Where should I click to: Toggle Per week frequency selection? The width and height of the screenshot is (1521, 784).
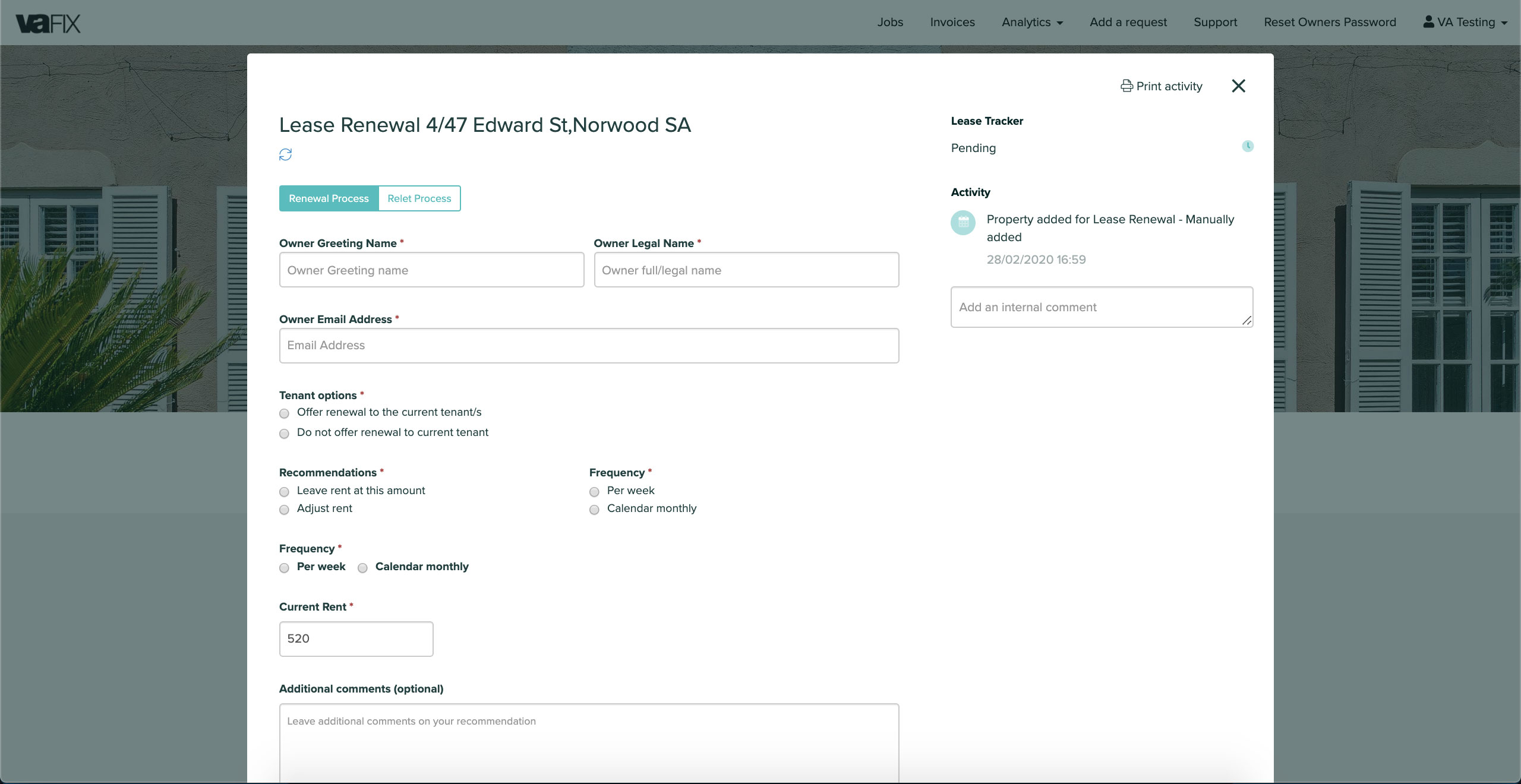(x=284, y=567)
